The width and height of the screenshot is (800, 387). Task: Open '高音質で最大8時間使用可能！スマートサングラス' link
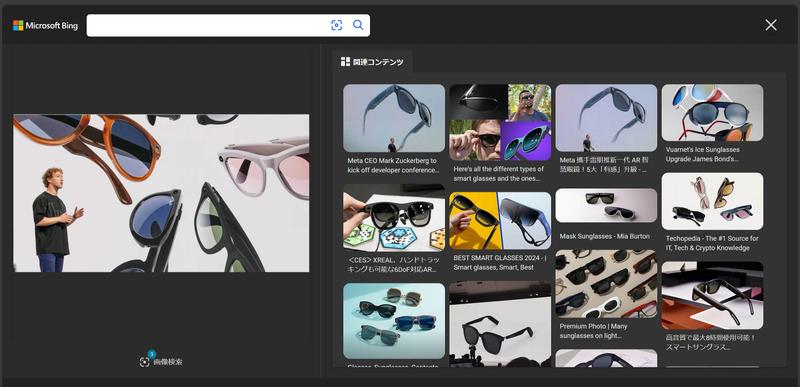pos(711,343)
